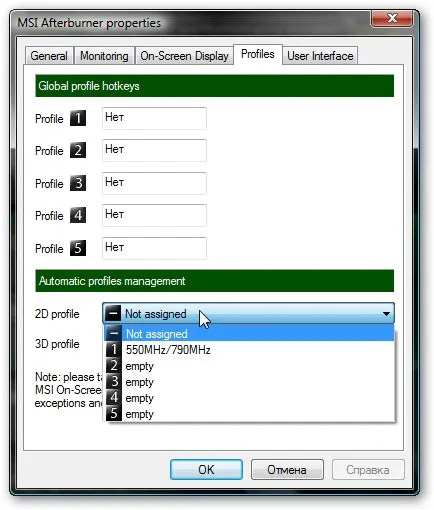Click the Profile 2 number icon
The width and height of the screenshot is (434, 510).
coord(78,150)
